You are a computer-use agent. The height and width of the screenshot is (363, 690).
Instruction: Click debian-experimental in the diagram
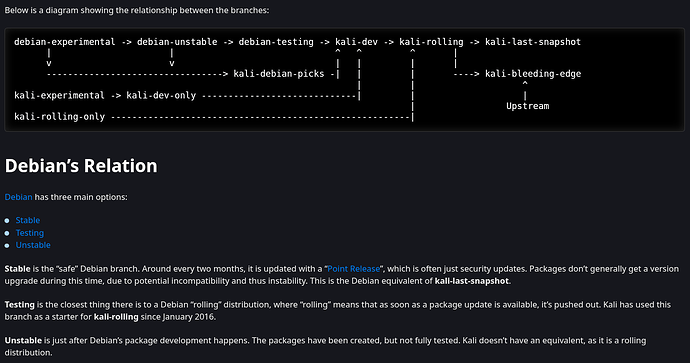[x=65, y=42]
